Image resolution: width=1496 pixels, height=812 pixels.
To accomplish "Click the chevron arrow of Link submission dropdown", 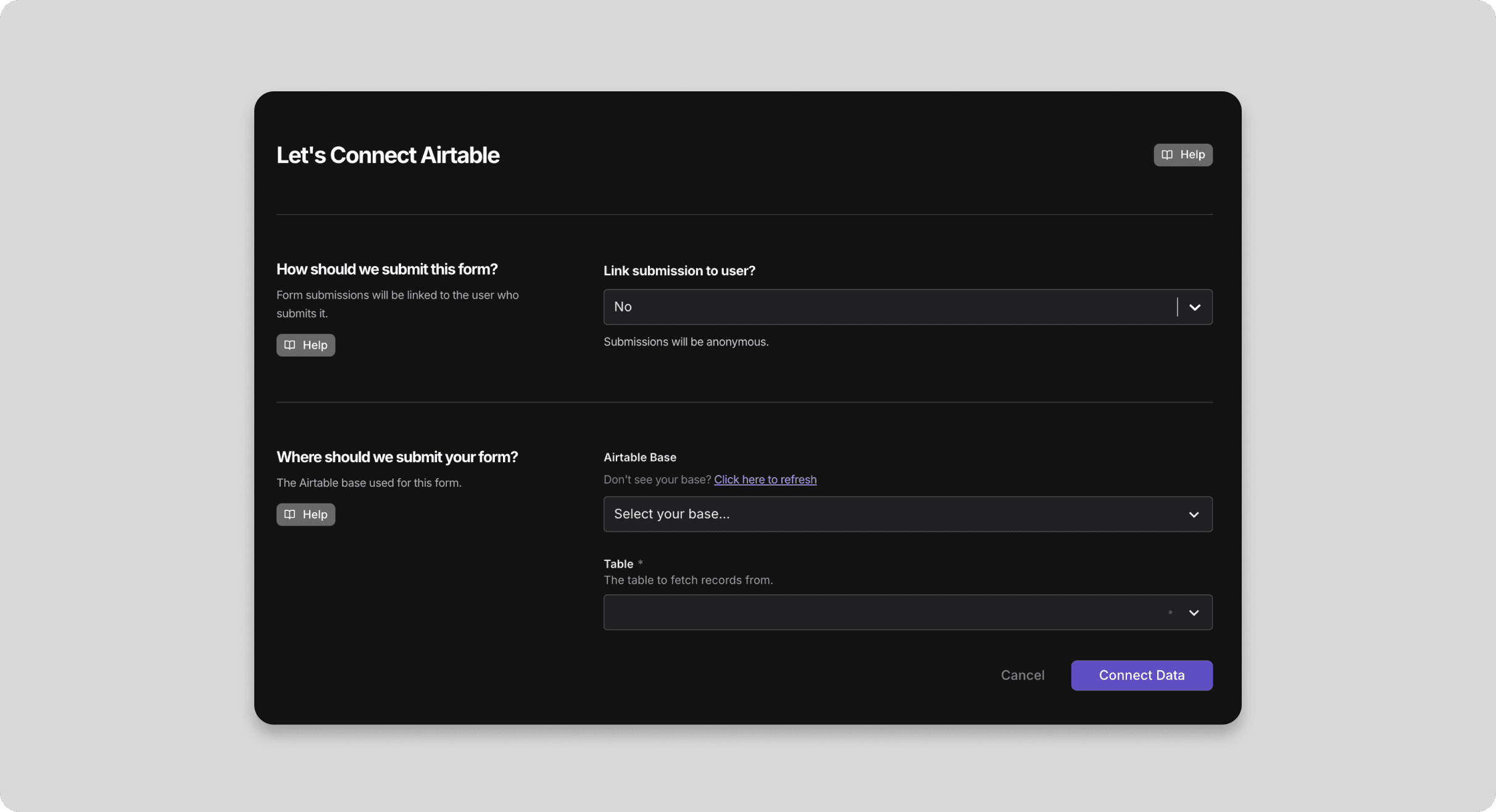I will [x=1195, y=307].
